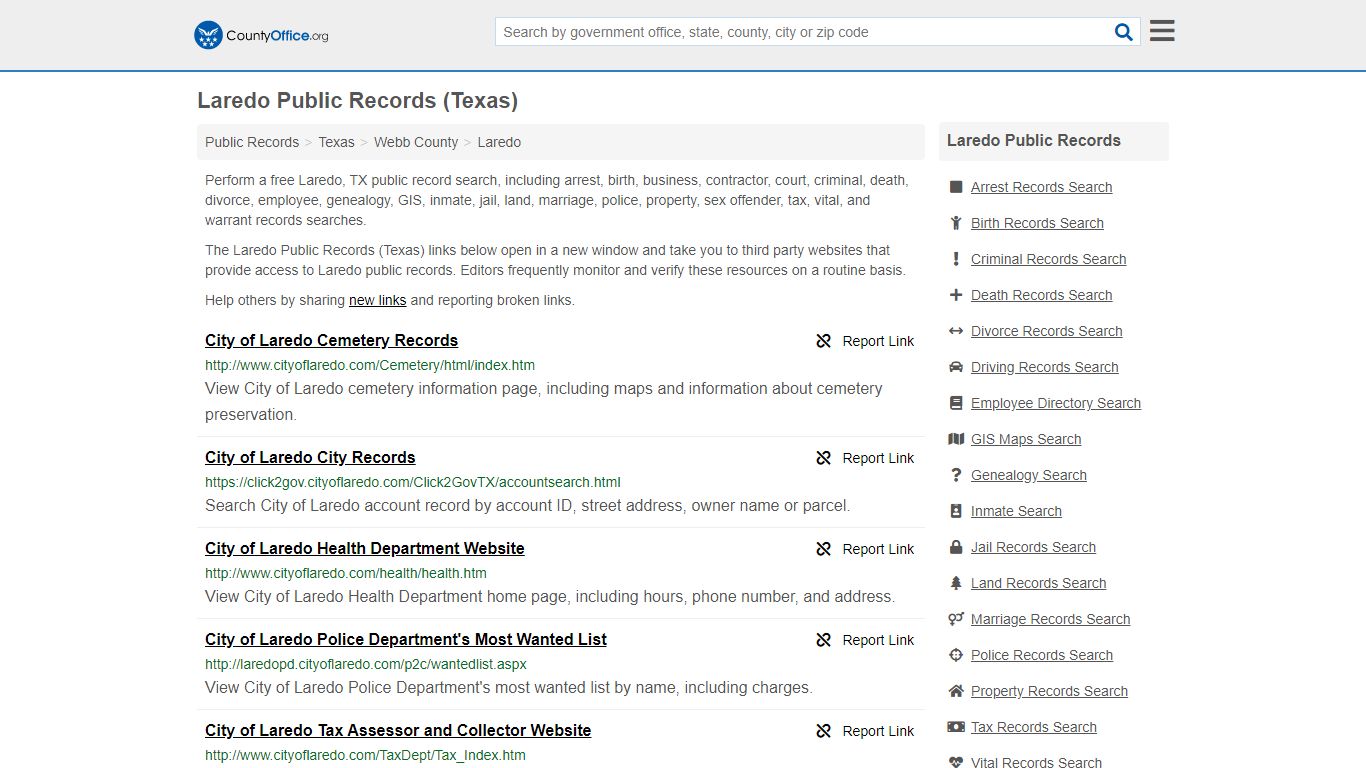Click the Police Records crosshair icon
The height and width of the screenshot is (768, 1366).
[x=956, y=655]
